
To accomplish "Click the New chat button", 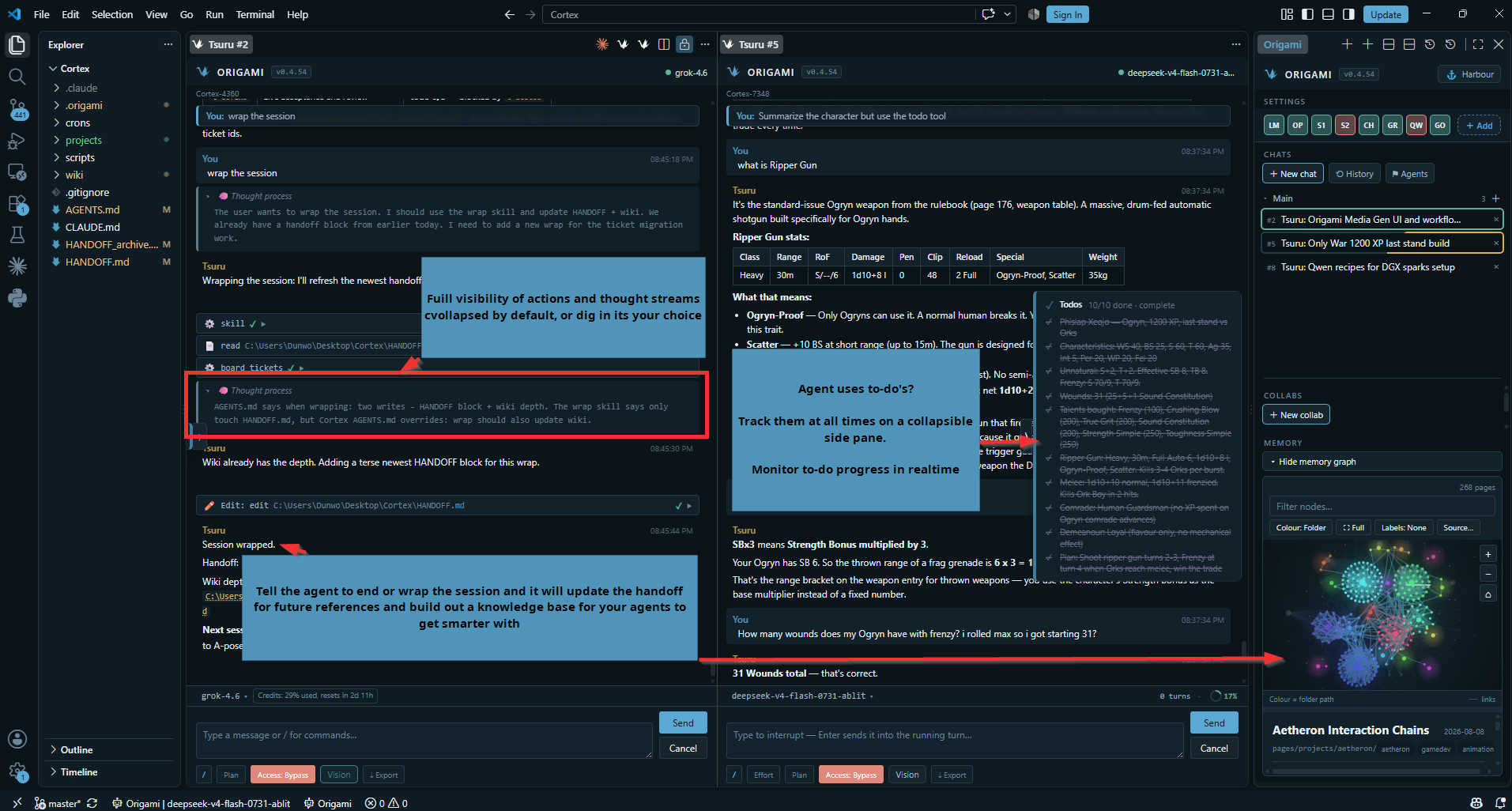I will click(x=1293, y=174).
